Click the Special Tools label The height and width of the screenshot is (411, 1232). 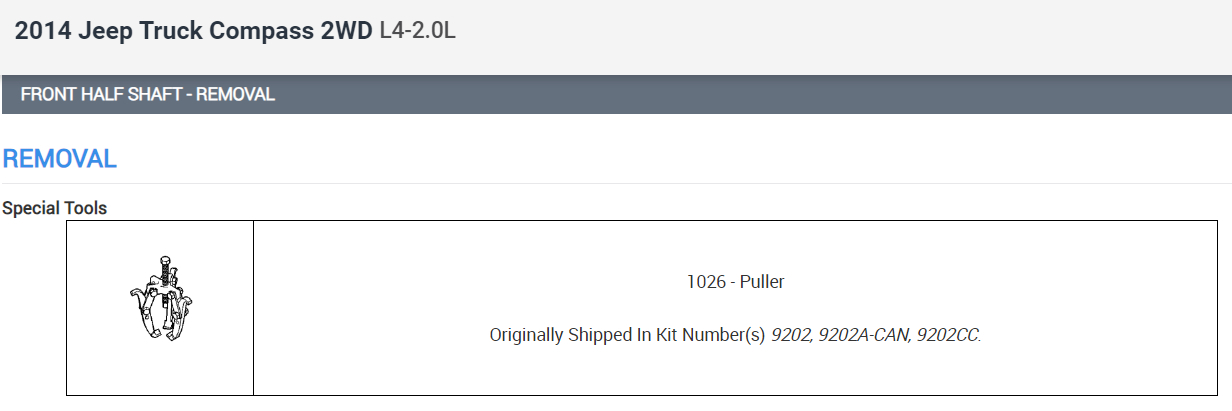click(54, 208)
